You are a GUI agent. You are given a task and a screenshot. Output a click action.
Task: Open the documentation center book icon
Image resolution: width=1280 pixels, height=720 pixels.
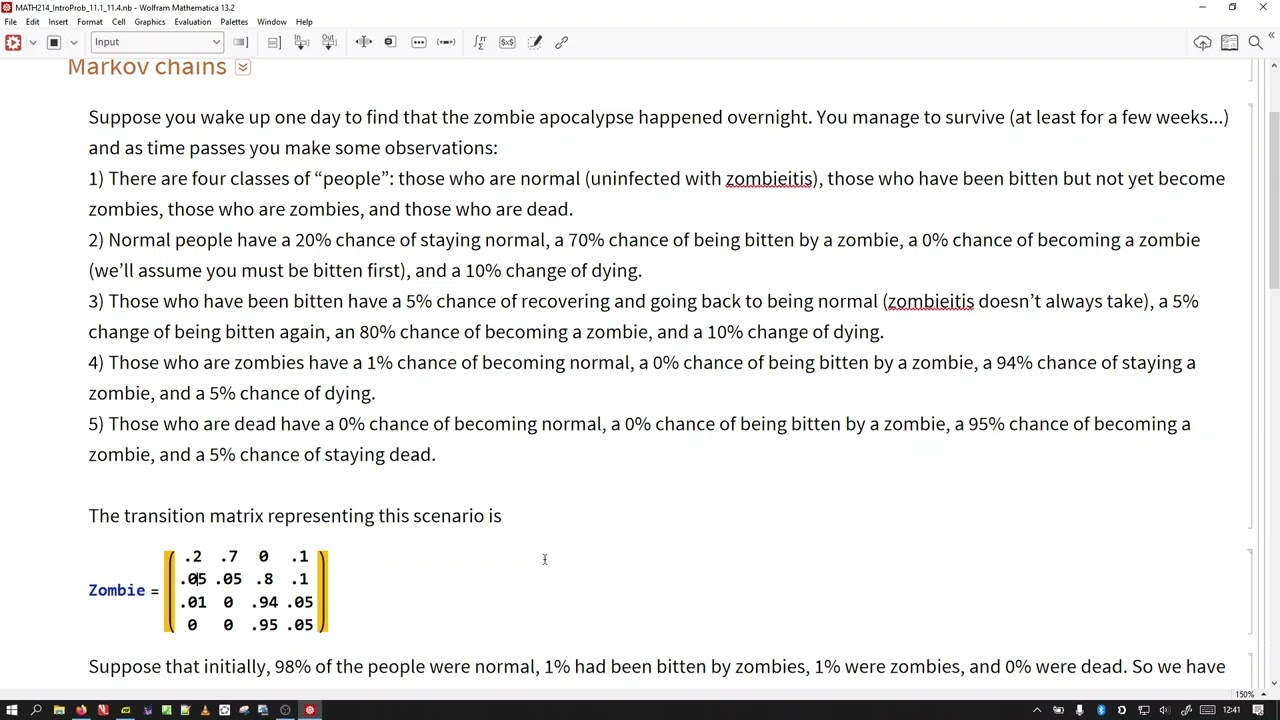pyautogui.click(x=1229, y=42)
